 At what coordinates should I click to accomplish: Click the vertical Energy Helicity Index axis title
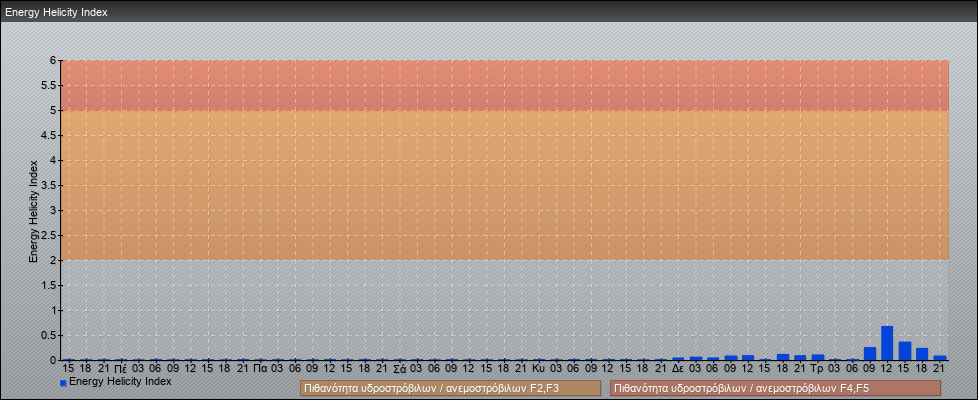coord(33,210)
